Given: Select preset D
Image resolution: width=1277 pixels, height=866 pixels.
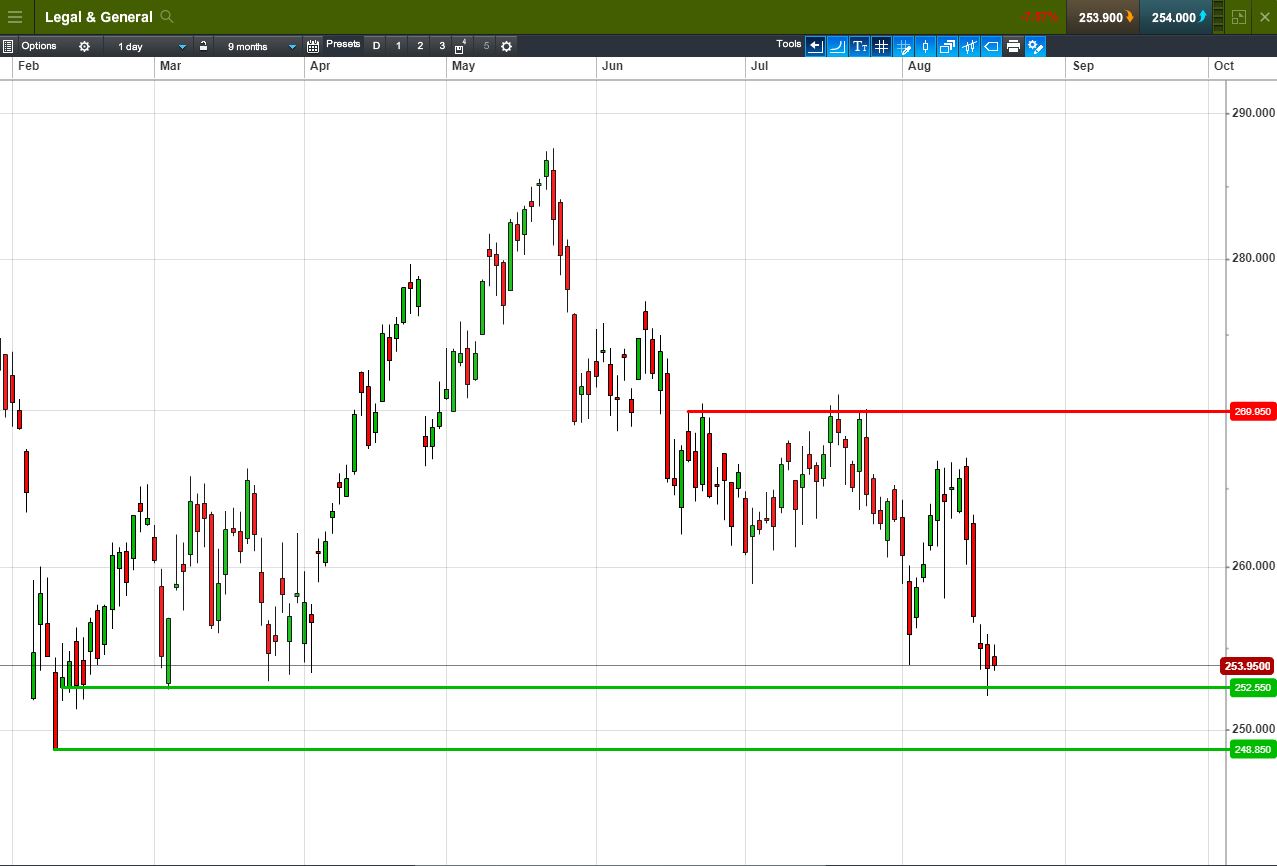Looking at the screenshot, I should point(376,46).
